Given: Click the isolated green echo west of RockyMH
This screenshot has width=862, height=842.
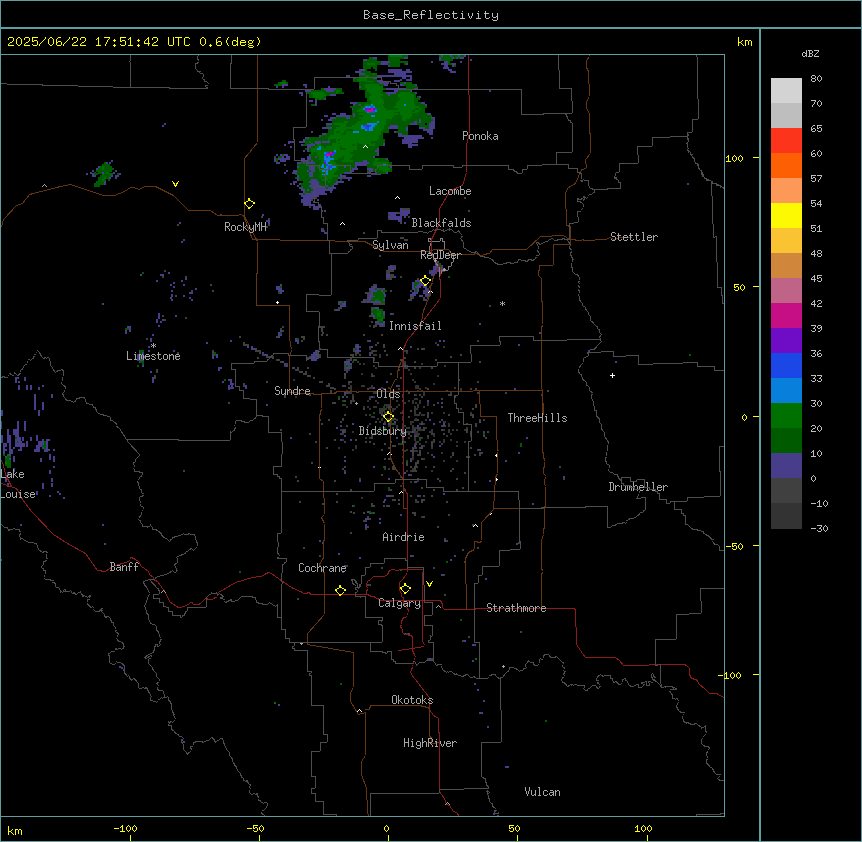Looking at the screenshot, I should point(103,174).
